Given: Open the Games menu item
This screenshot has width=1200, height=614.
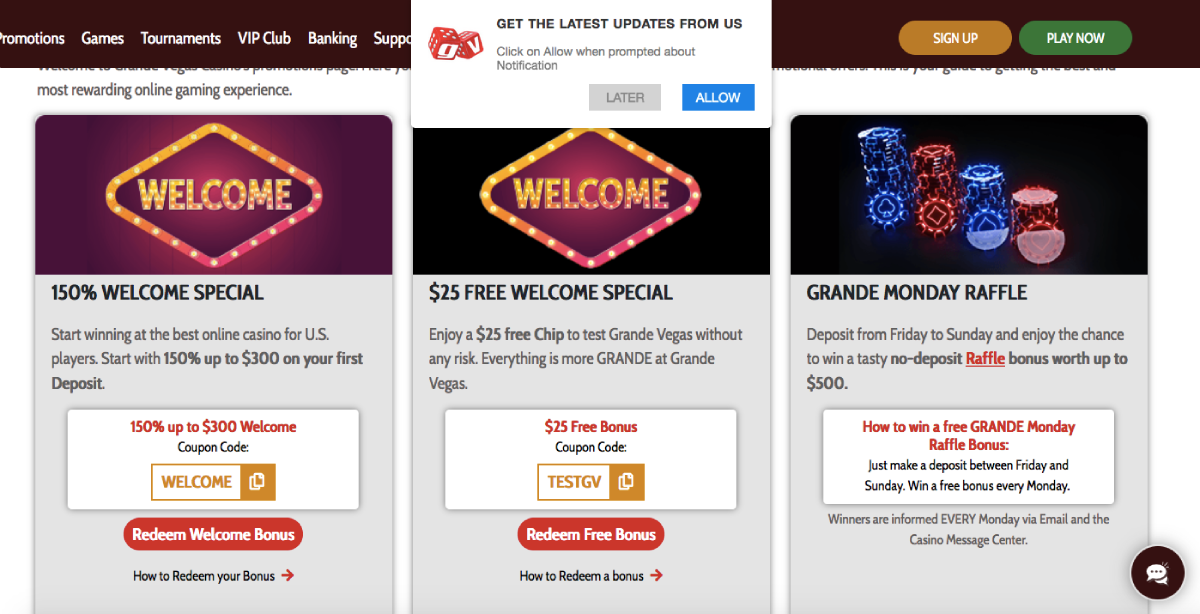Looking at the screenshot, I should 102,38.
